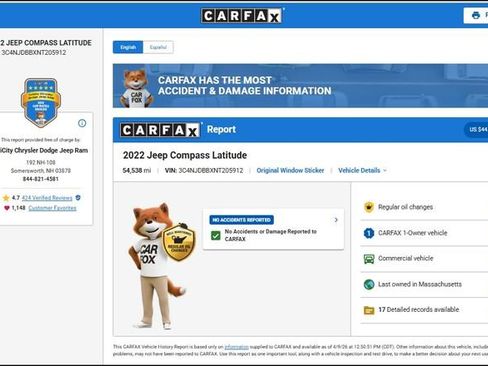The image size is (488, 366).
Task: Click the 1-Owner blue badge icon
Action: click(369, 233)
